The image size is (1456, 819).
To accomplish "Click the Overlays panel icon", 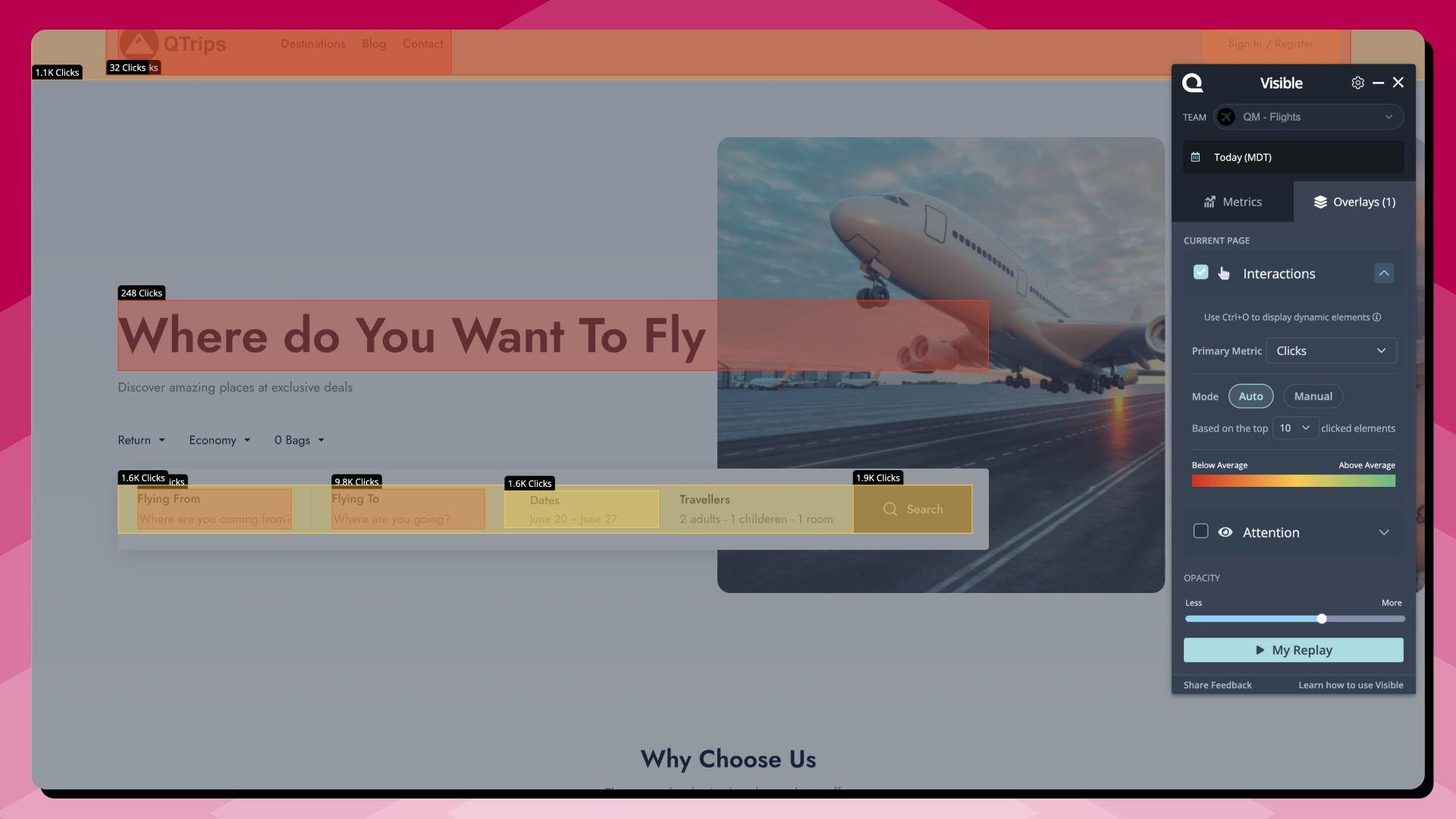I will click(1319, 202).
